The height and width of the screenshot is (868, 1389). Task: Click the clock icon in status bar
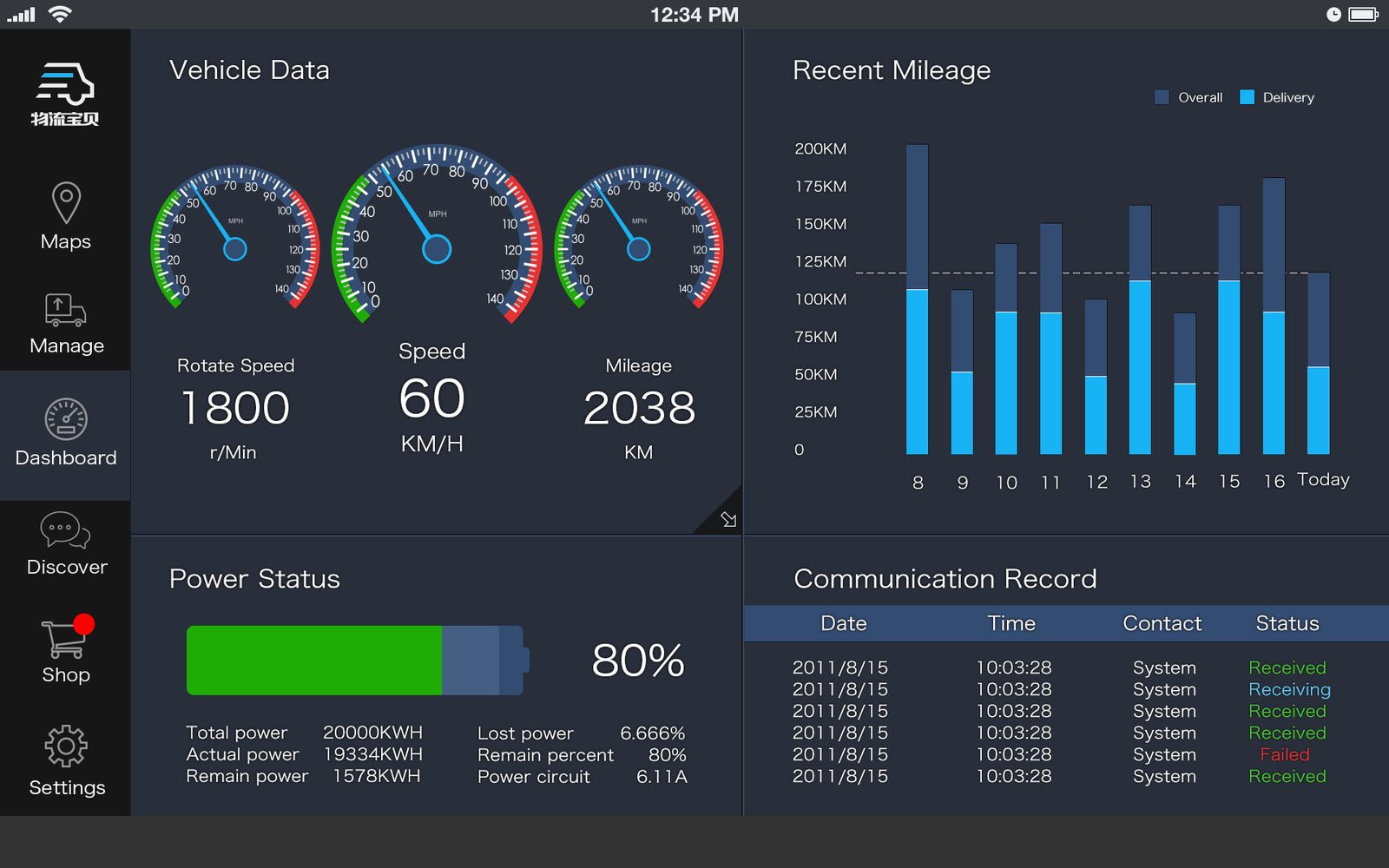[x=1333, y=15]
